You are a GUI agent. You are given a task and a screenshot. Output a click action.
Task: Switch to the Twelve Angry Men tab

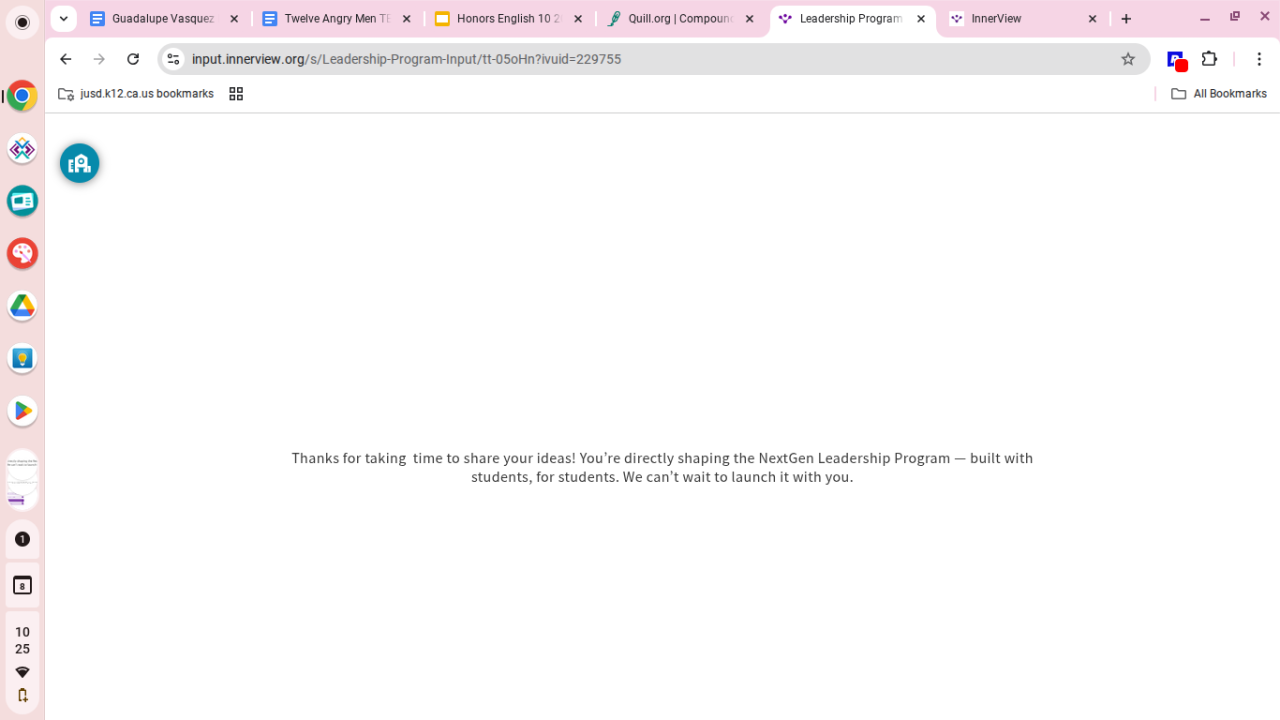point(337,19)
